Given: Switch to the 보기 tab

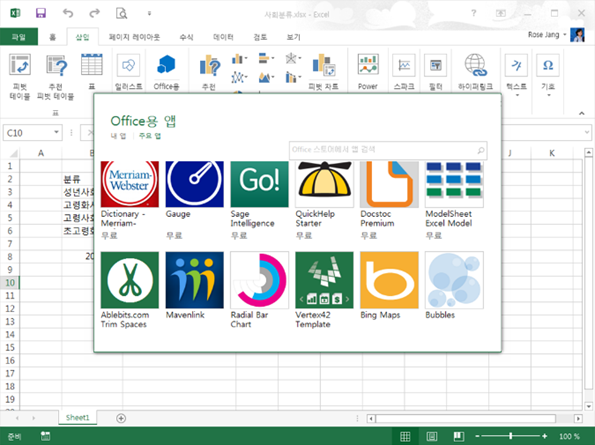Looking at the screenshot, I should (293, 37).
